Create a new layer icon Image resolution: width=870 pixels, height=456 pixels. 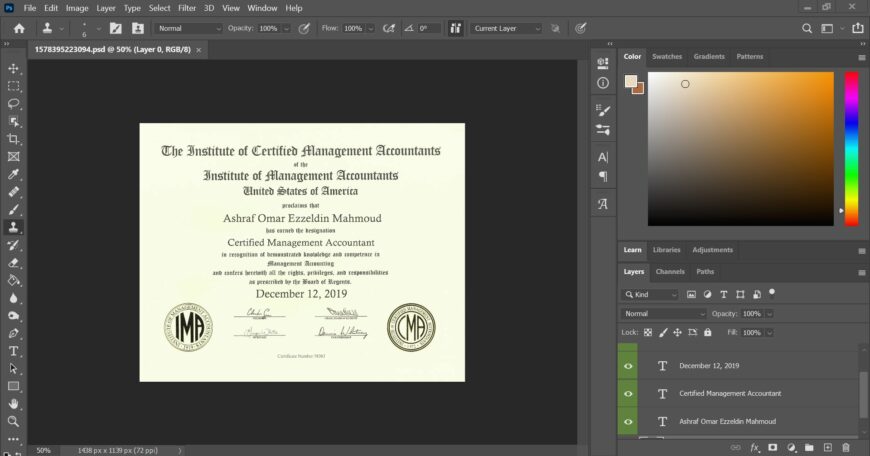point(827,447)
